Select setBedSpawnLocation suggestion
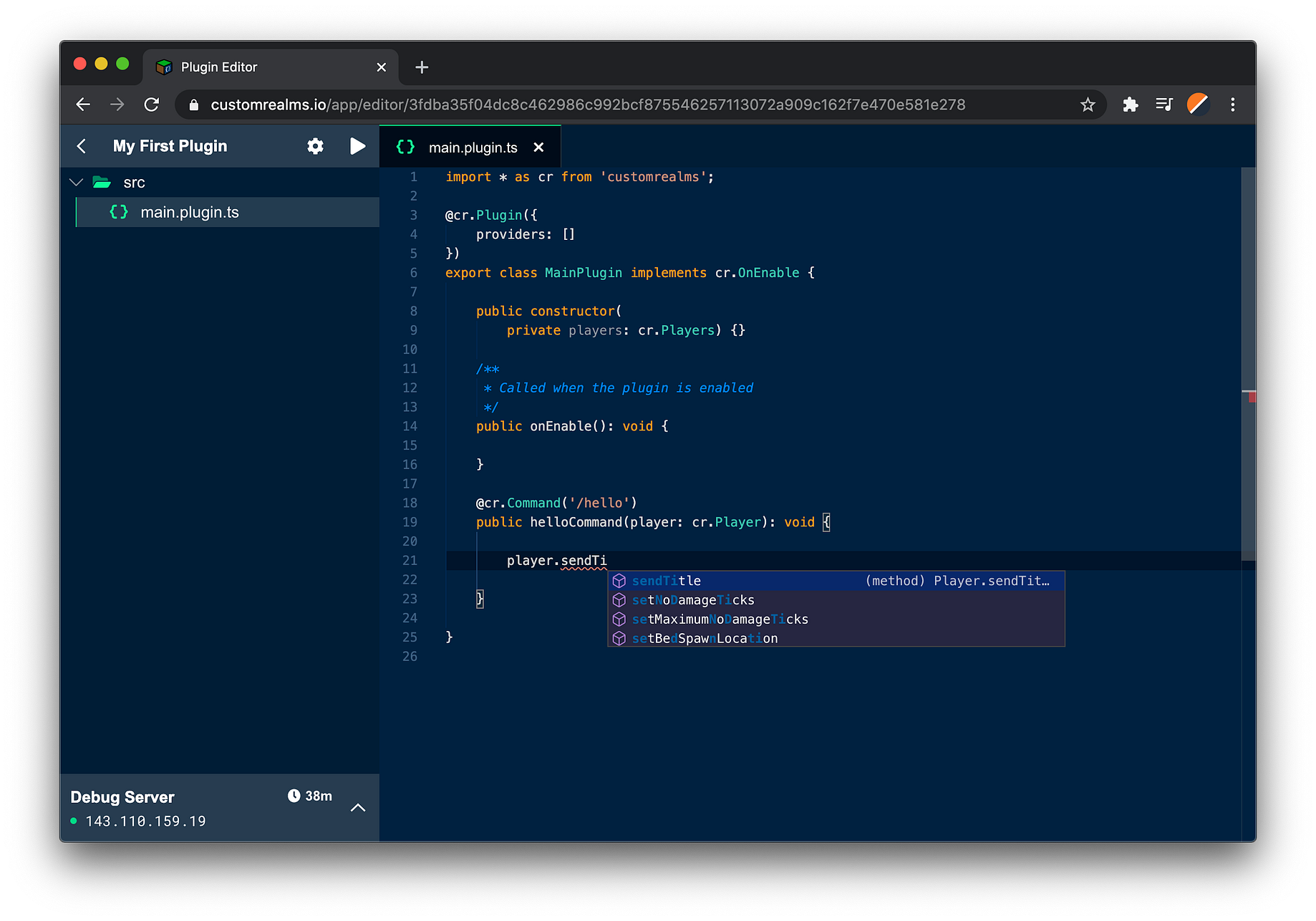This screenshot has height=921, width=1316. point(836,638)
